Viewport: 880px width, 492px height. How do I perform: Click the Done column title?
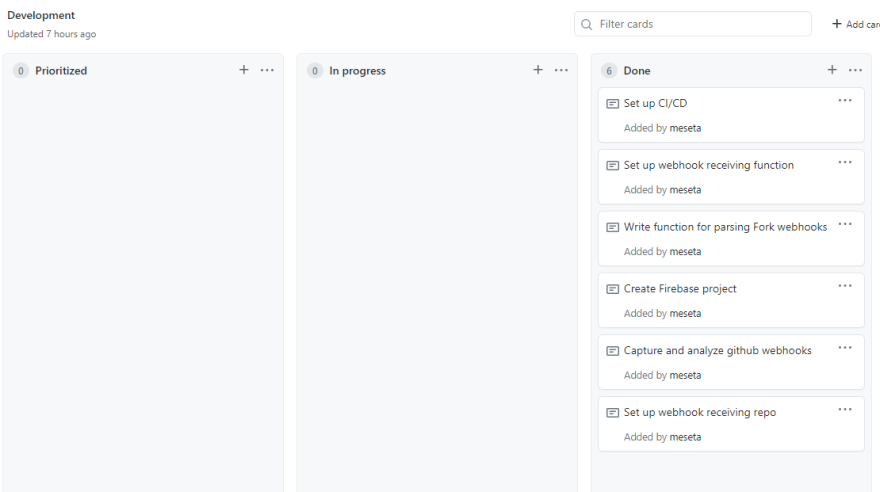[x=637, y=71]
